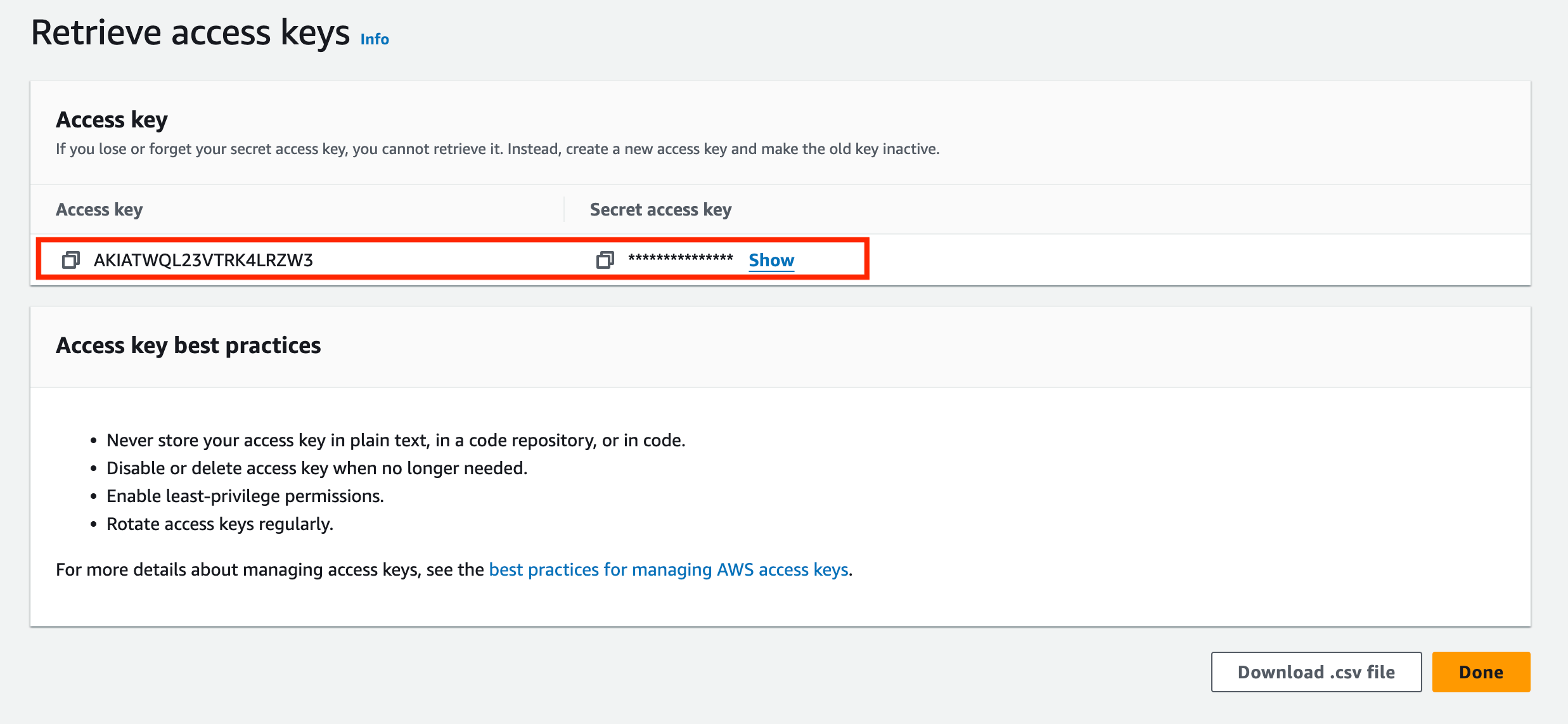The height and width of the screenshot is (724, 1568).
Task: Click the masked secret key asterisks
Action: click(x=680, y=258)
